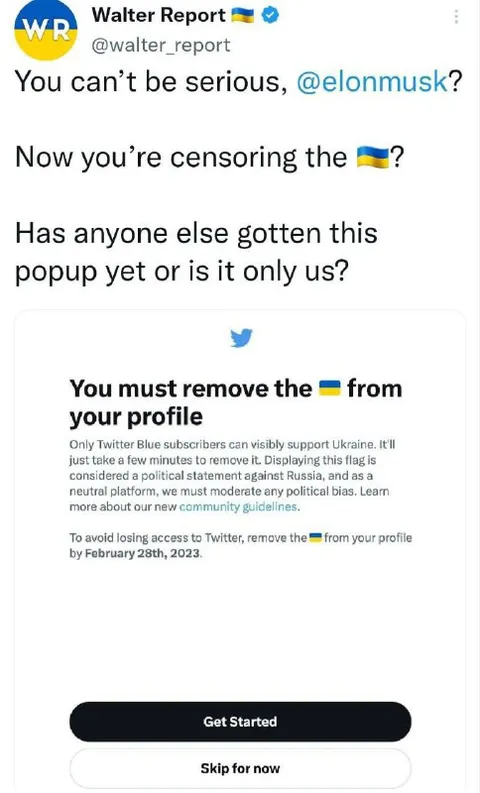The height and width of the screenshot is (793, 480).
Task: Open the Walter Report profile avatar
Action: click(x=46, y=31)
